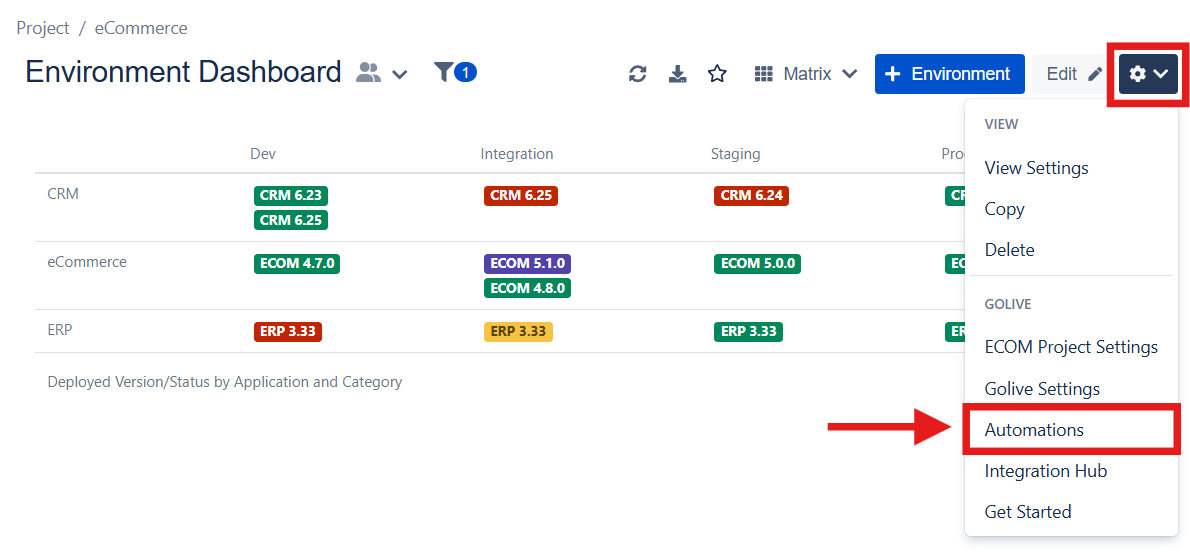Image resolution: width=1190 pixels, height=552 pixels.
Task: Click the eCommerce row label
Action: [87, 262]
